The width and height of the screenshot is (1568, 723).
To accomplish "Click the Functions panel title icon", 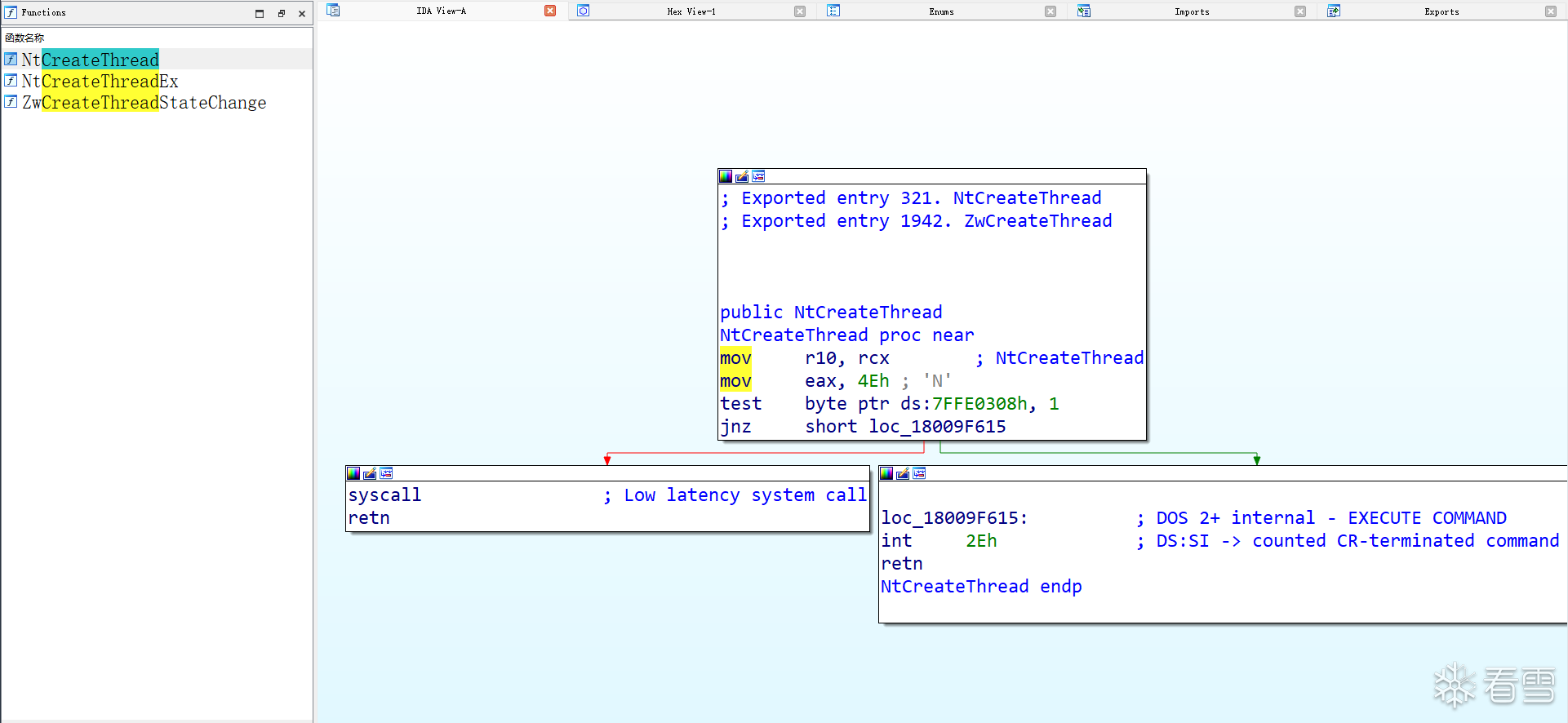I will [11, 12].
